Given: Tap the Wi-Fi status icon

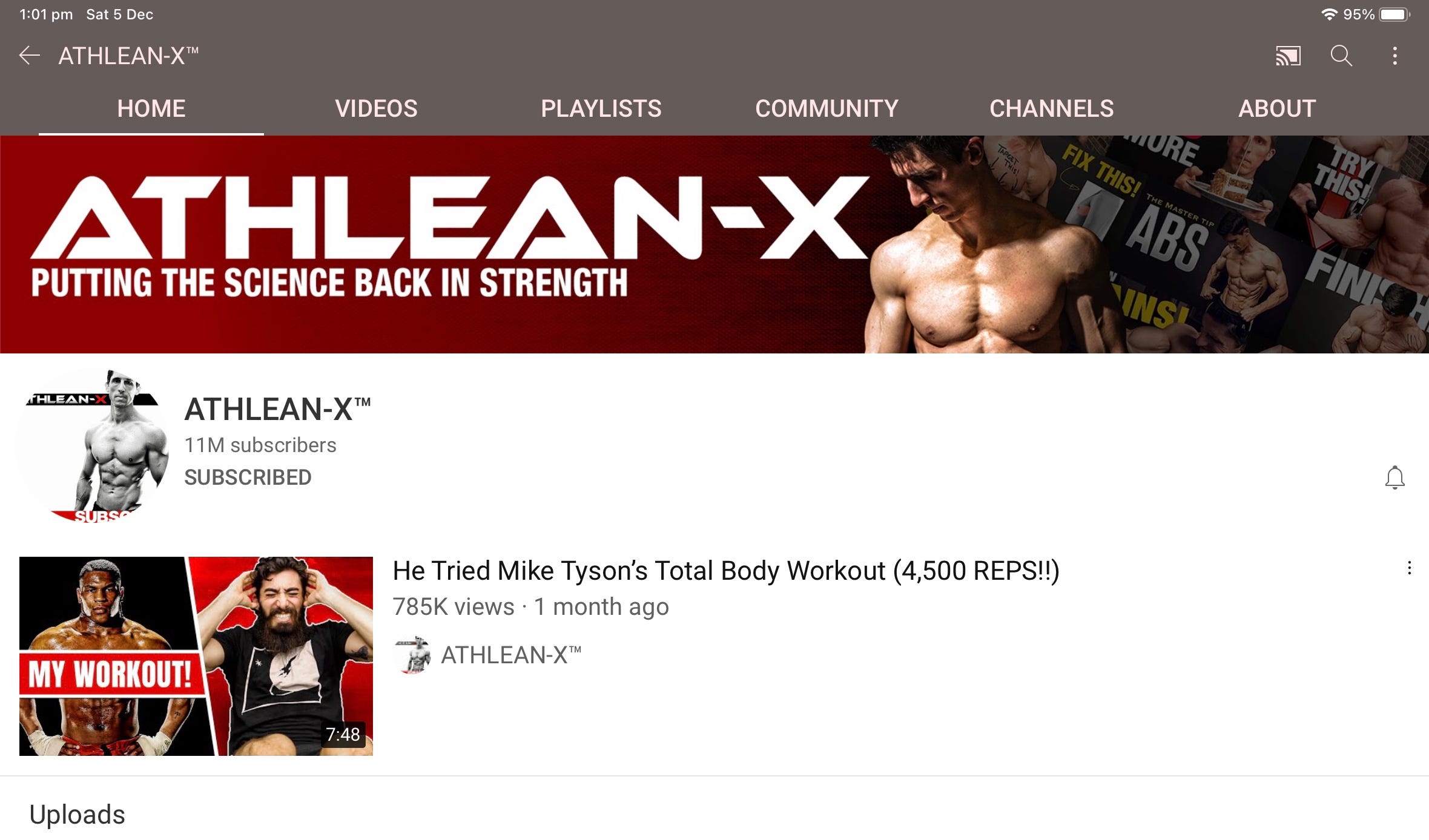Looking at the screenshot, I should tap(1329, 15).
